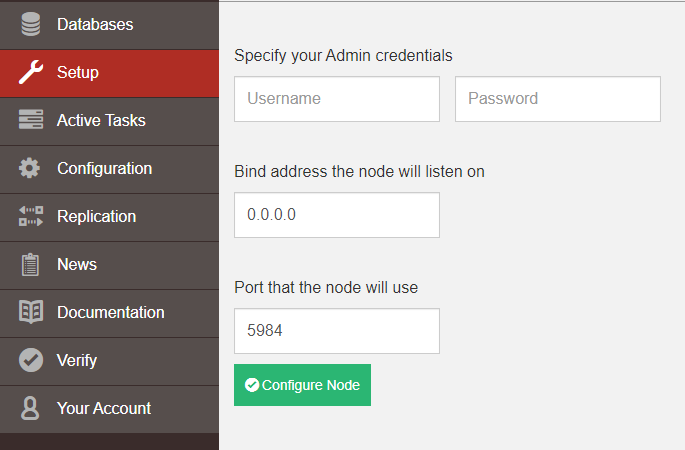Click the News clipboard icon
This screenshot has height=450, width=685.
point(31,264)
